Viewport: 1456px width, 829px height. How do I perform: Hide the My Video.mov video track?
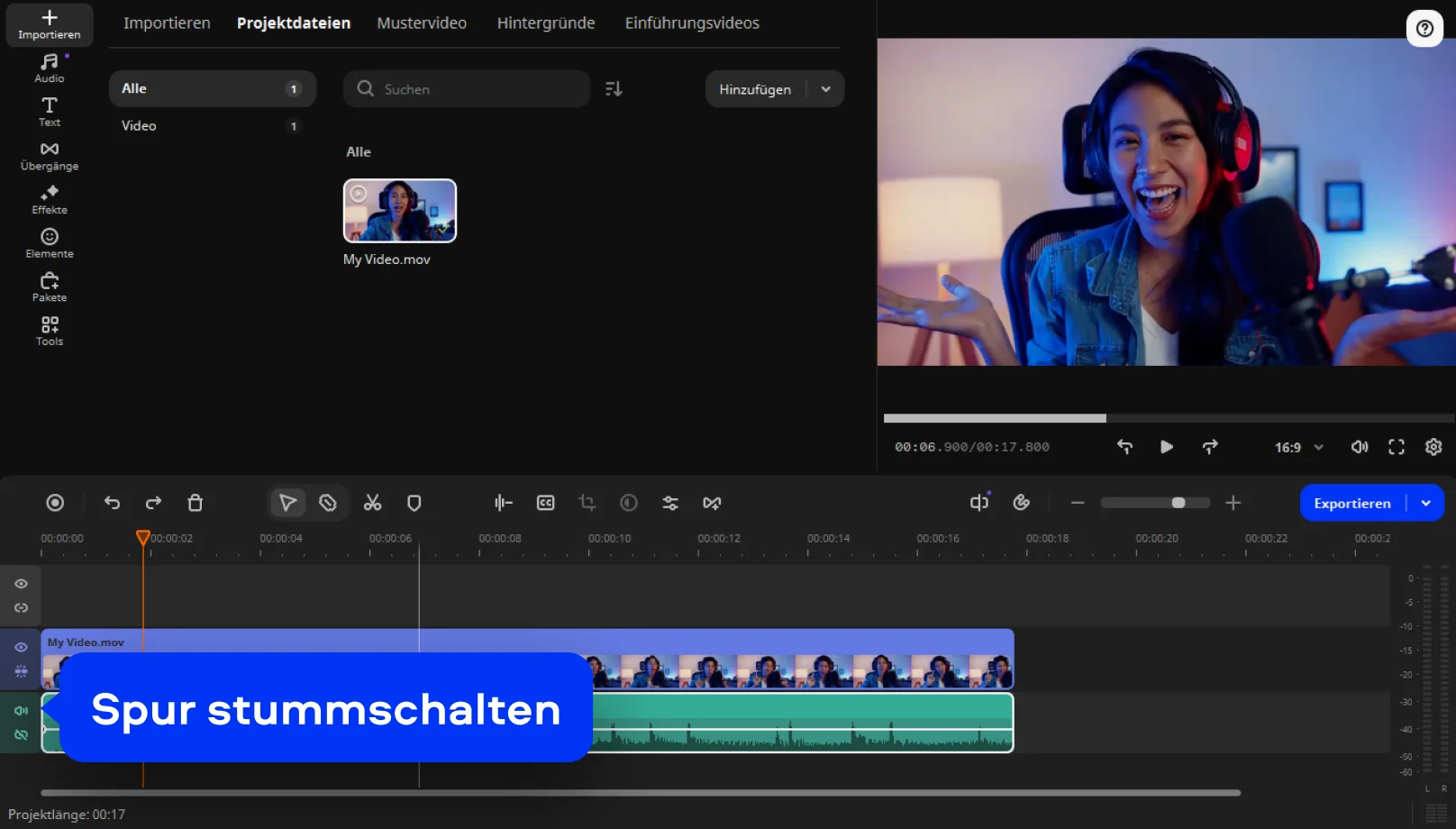tap(21, 647)
